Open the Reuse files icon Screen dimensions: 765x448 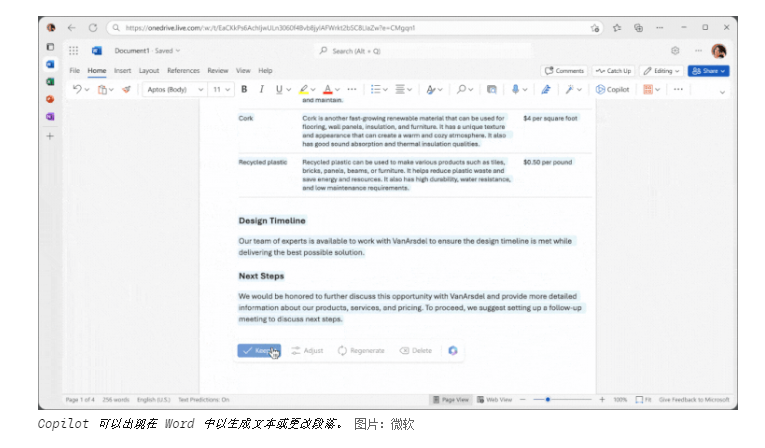(x=492, y=89)
